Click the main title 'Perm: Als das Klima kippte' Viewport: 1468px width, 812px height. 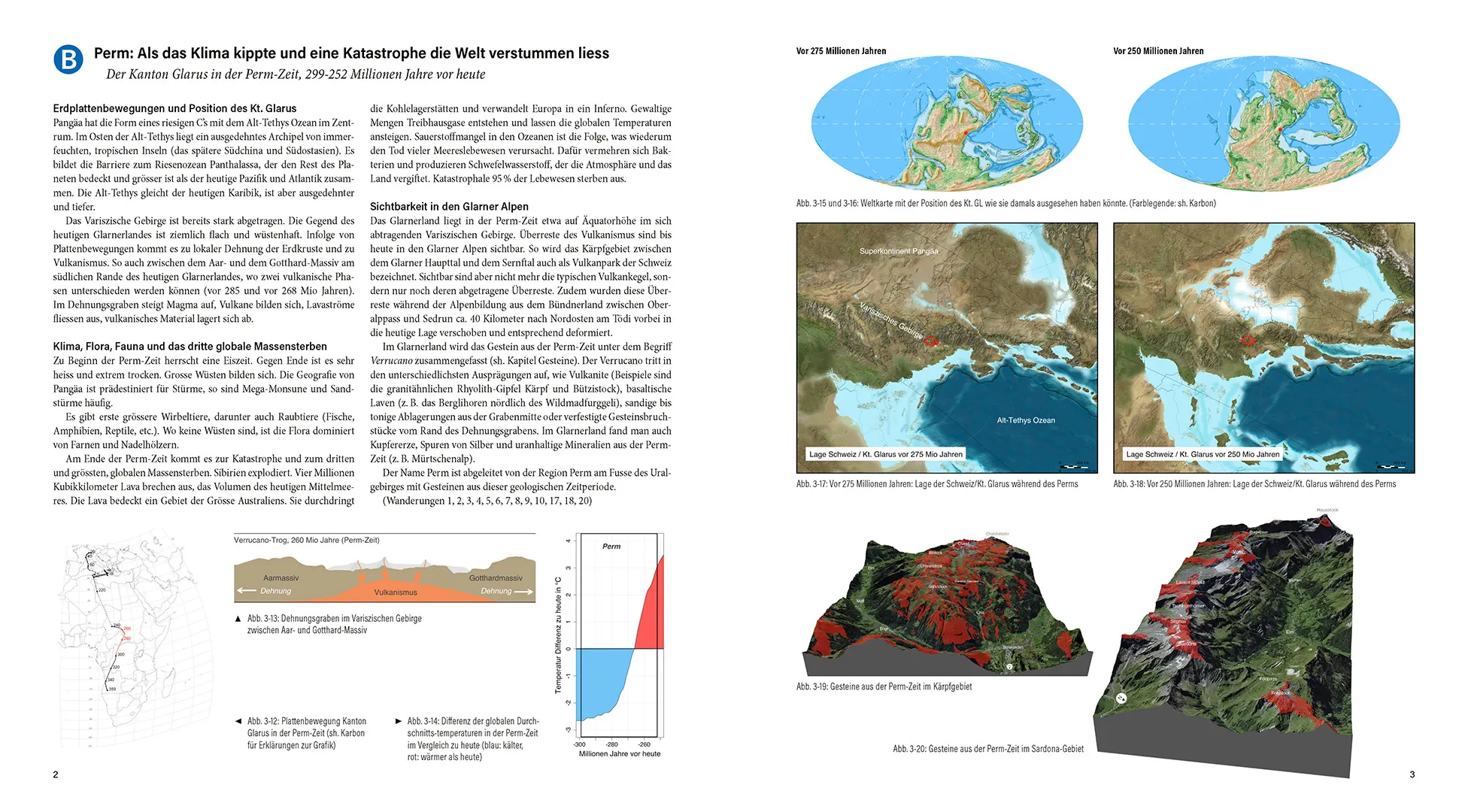pyautogui.click(x=351, y=53)
